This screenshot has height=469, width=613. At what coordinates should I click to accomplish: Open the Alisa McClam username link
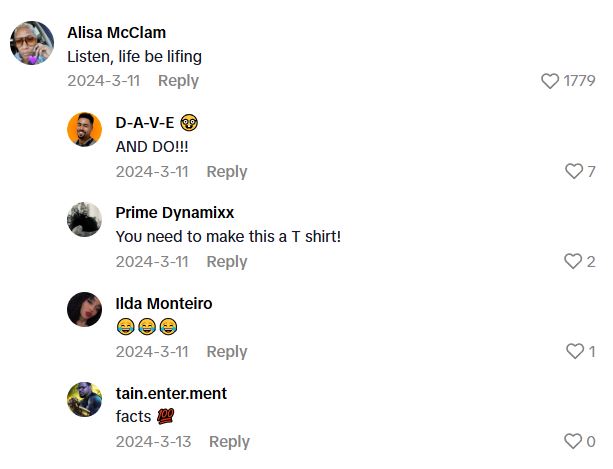click(117, 32)
